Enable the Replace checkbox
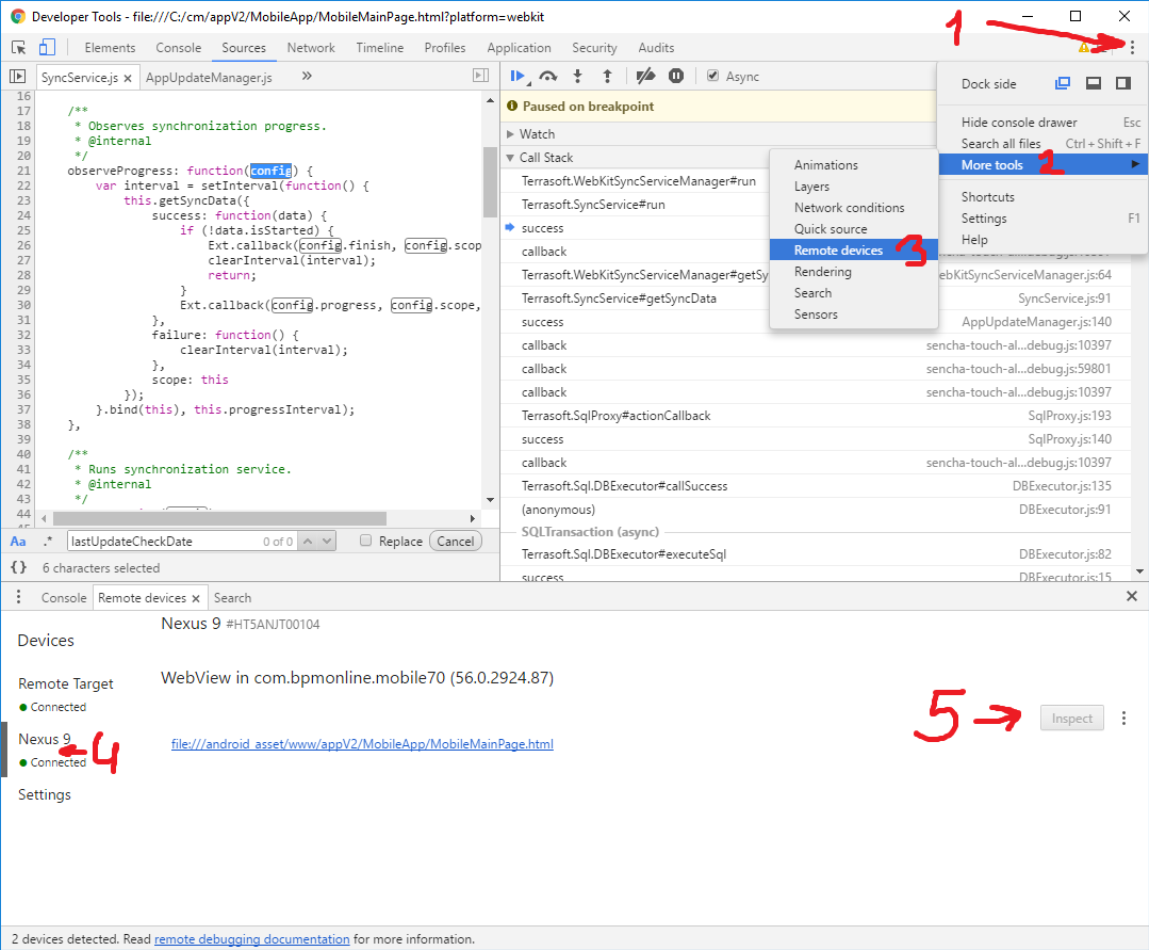1150x951 pixels. 365,540
